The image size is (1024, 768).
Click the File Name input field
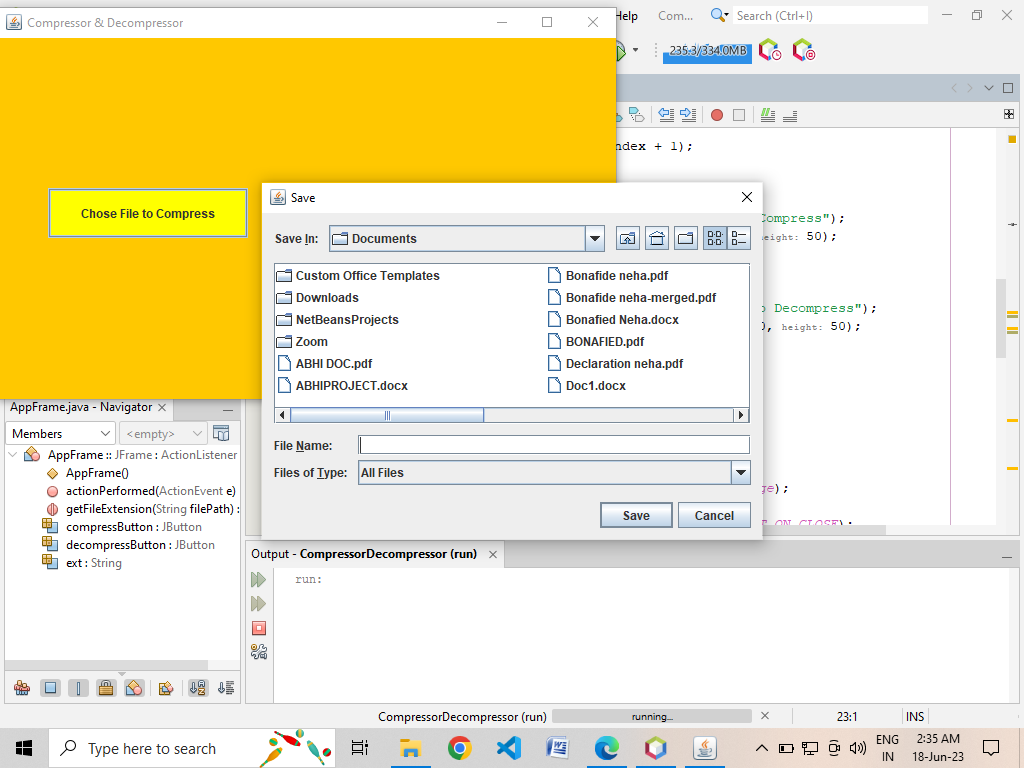pyautogui.click(x=554, y=445)
